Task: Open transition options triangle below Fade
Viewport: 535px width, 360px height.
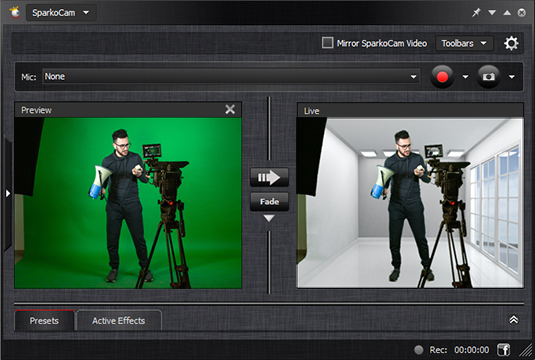Action: pos(269,218)
